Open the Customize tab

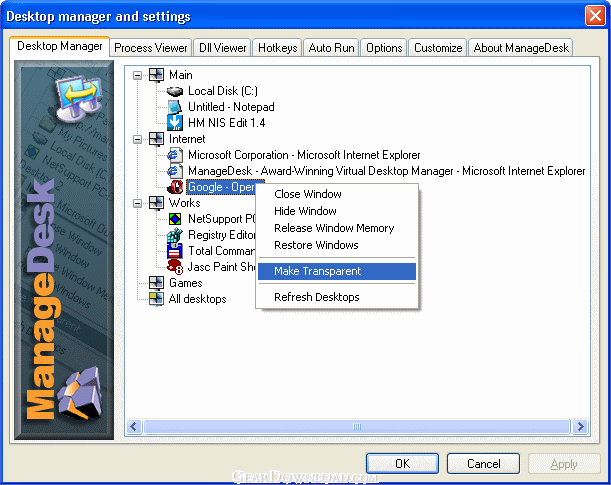click(x=438, y=48)
